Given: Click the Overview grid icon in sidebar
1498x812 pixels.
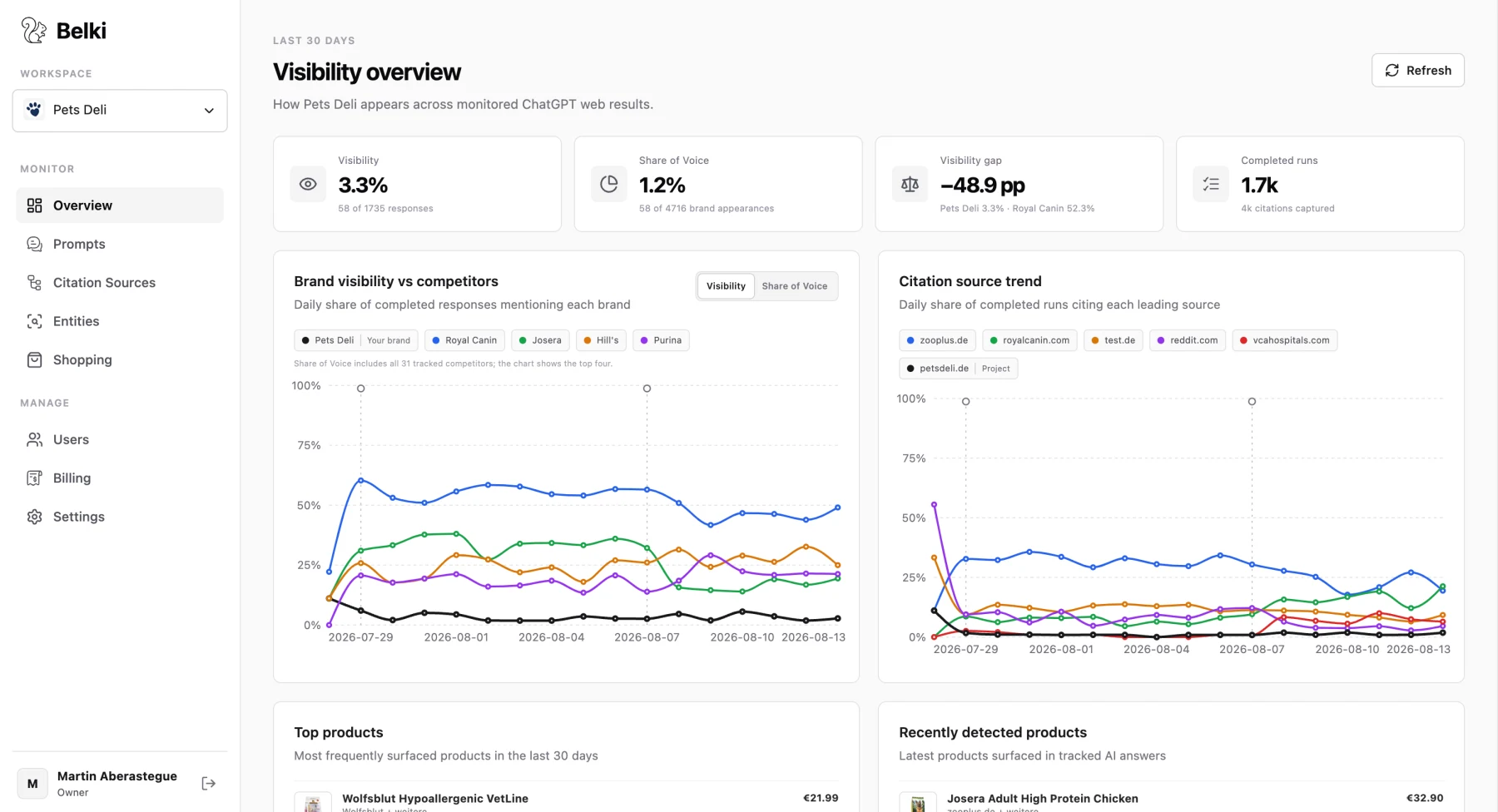Looking at the screenshot, I should [34, 205].
